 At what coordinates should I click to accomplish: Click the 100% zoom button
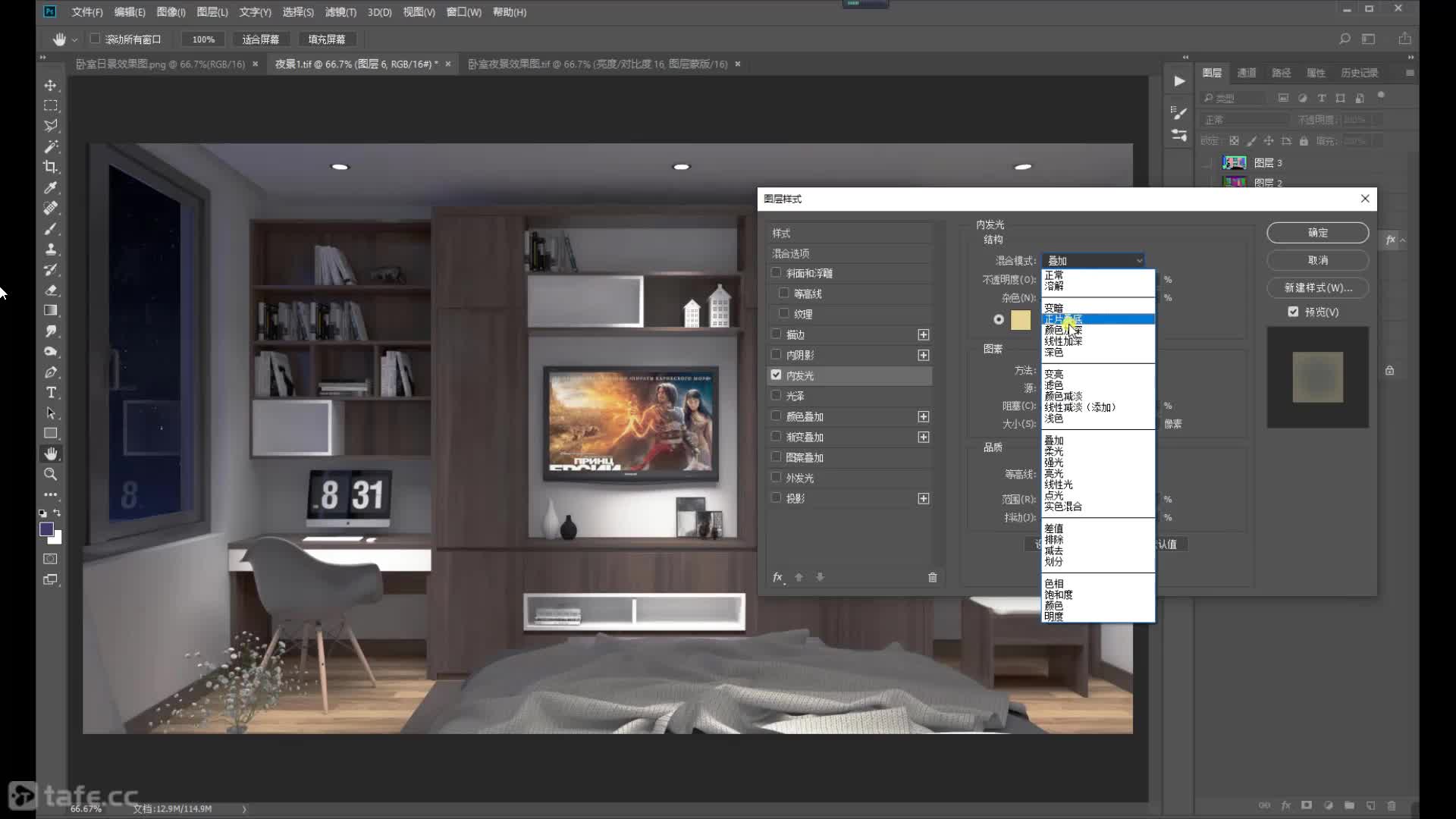click(x=203, y=39)
